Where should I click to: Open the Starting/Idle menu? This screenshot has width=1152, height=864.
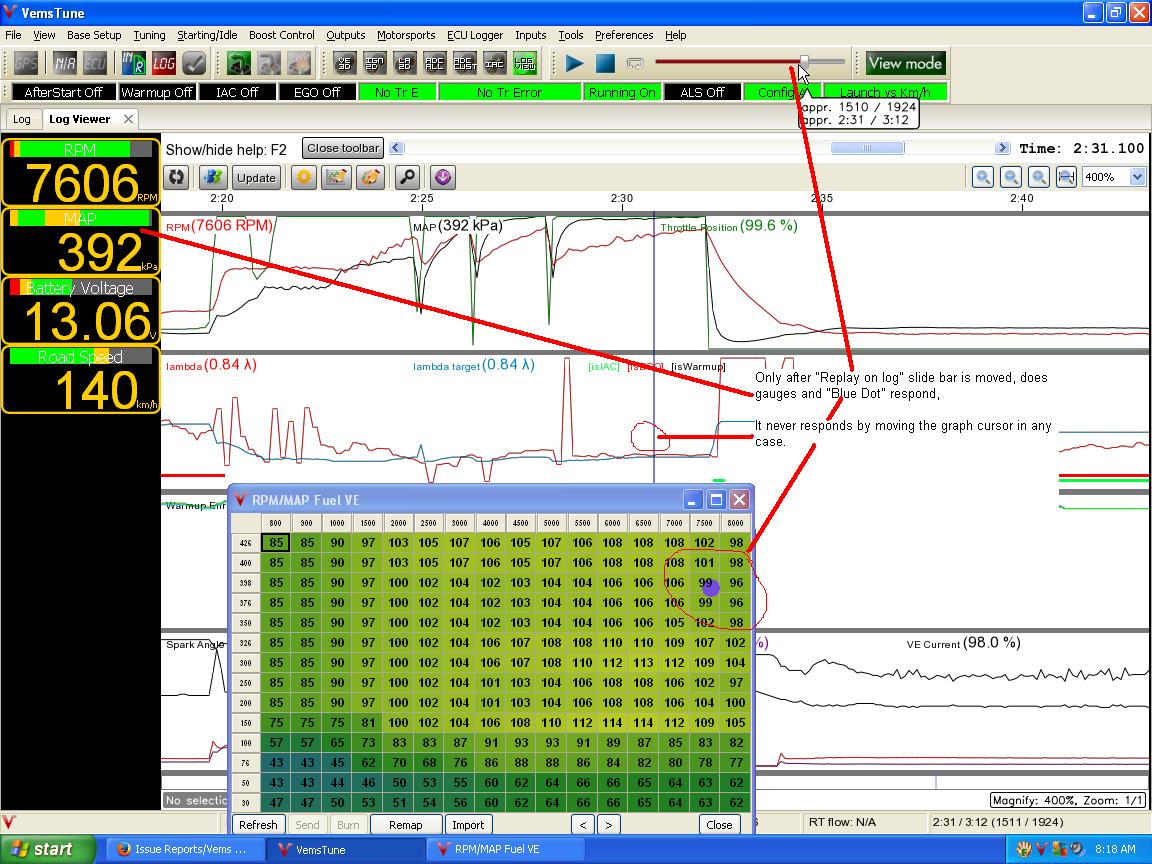[x=207, y=35]
